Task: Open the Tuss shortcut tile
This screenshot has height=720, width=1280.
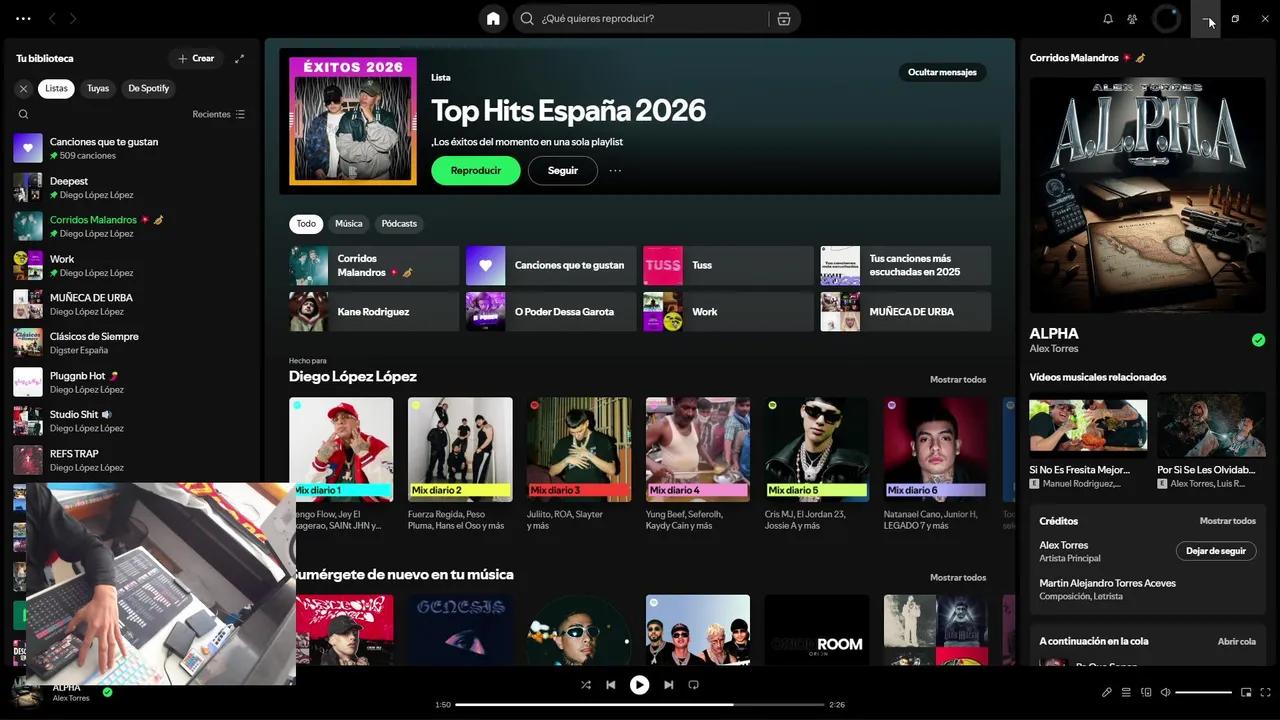Action: [728, 265]
